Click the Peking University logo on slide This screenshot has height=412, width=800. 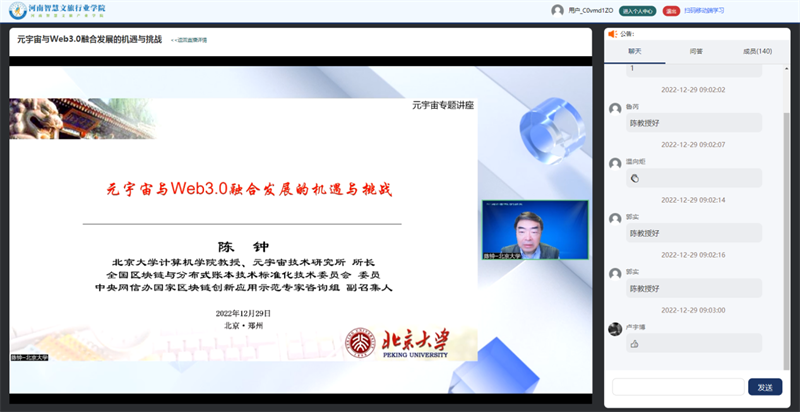click(x=397, y=344)
